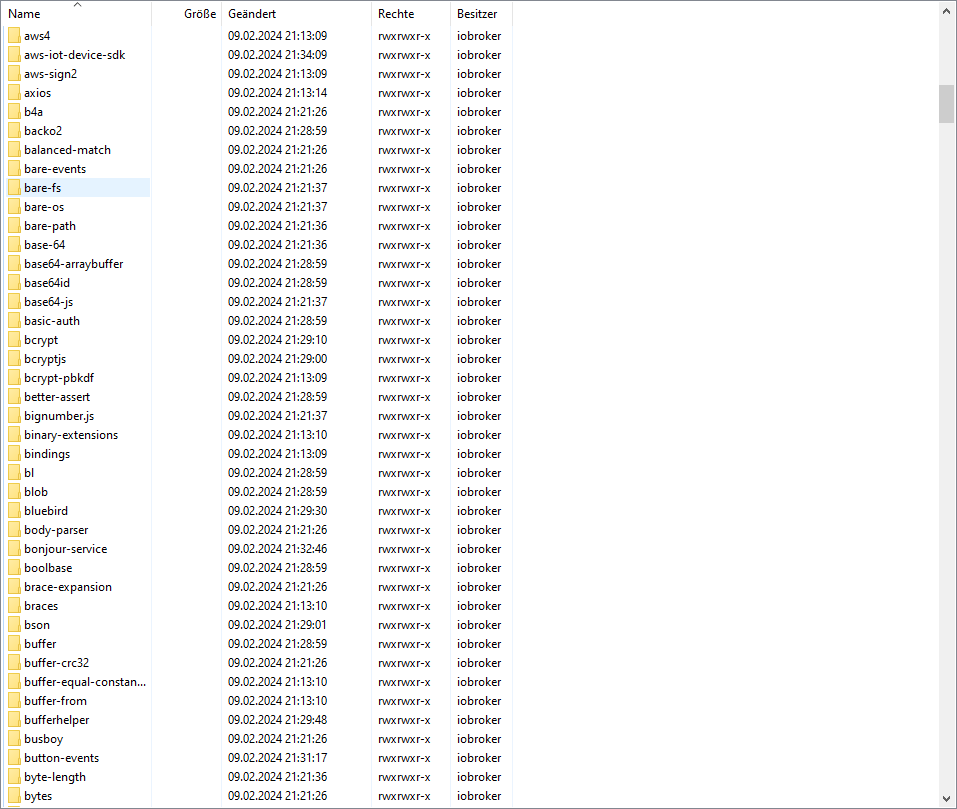Select the bcrypt-pbkdf folder icon
957x809 pixels.
click(x=15, y=378)
